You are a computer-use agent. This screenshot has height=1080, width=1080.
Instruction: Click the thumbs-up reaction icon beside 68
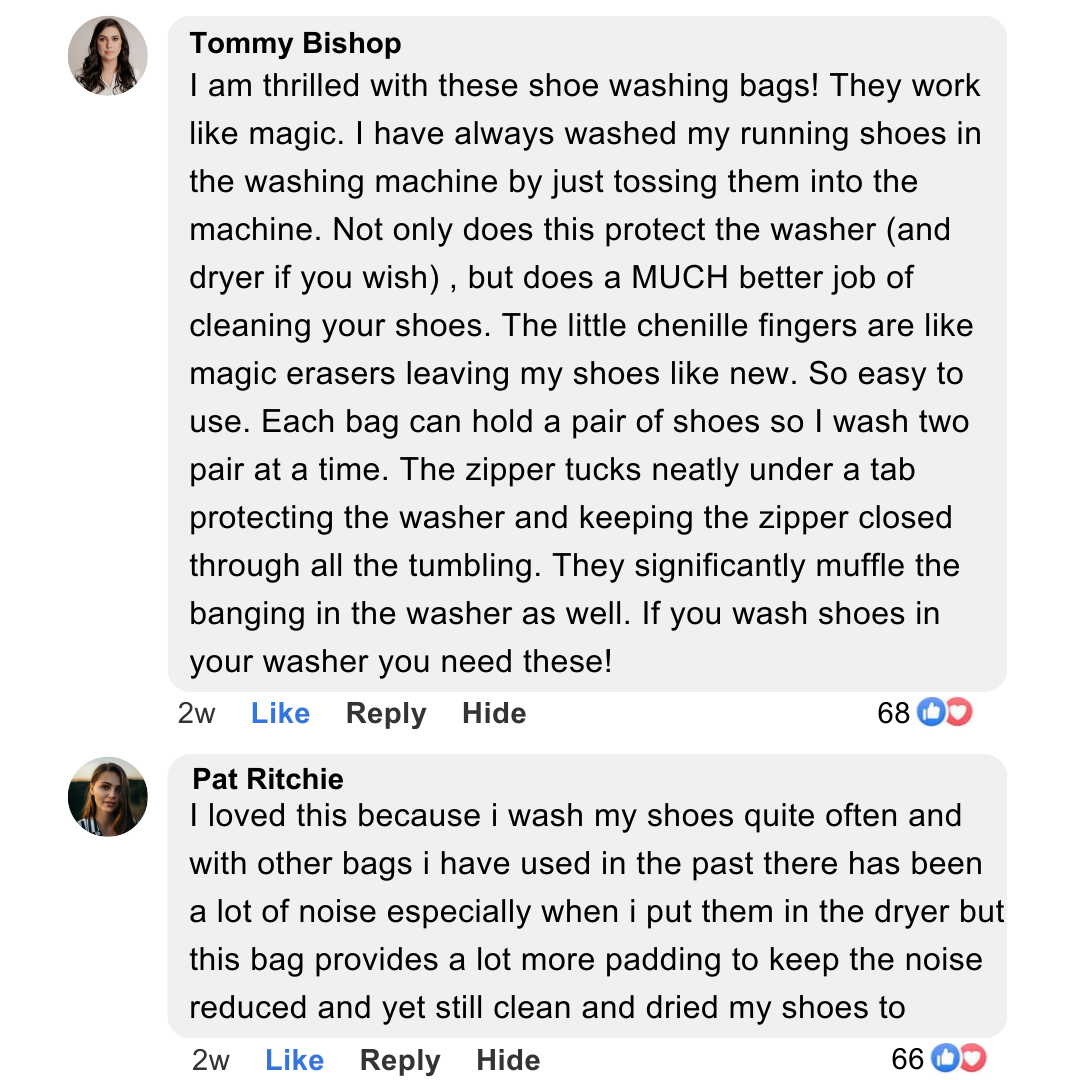[930, 712]
